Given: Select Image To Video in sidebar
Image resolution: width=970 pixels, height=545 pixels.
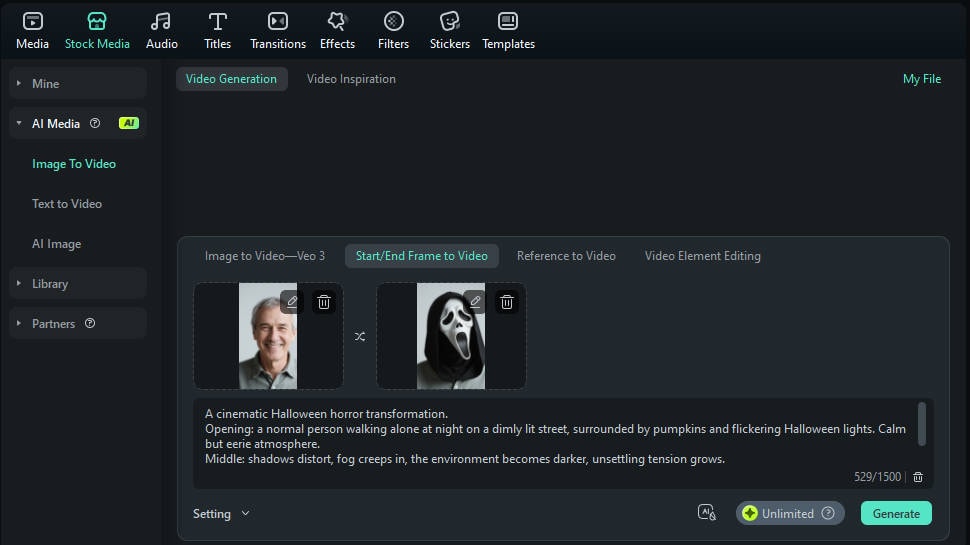Looking at the screenshot, I should tap(74, 164).
